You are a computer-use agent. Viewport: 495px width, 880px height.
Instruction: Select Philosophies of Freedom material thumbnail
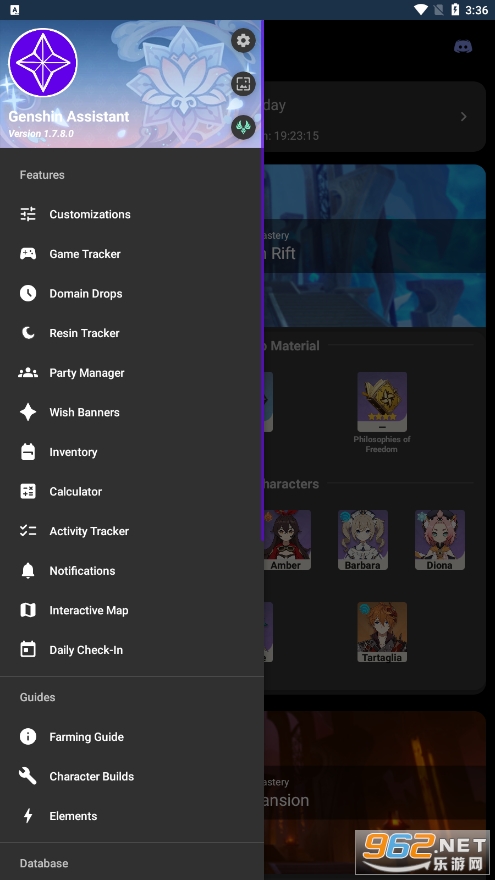(382, 402)
